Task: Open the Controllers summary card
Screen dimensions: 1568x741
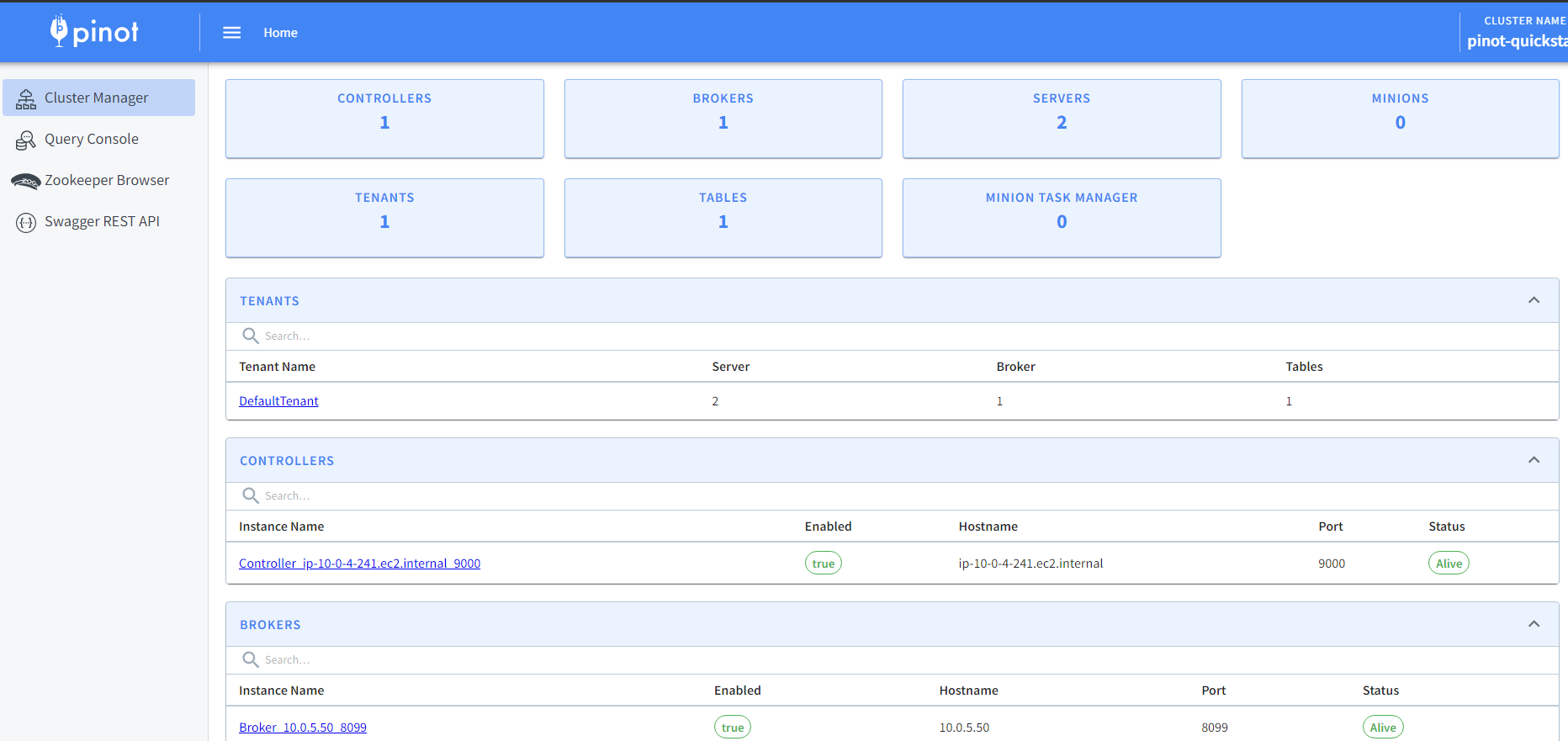Action: 384,119
